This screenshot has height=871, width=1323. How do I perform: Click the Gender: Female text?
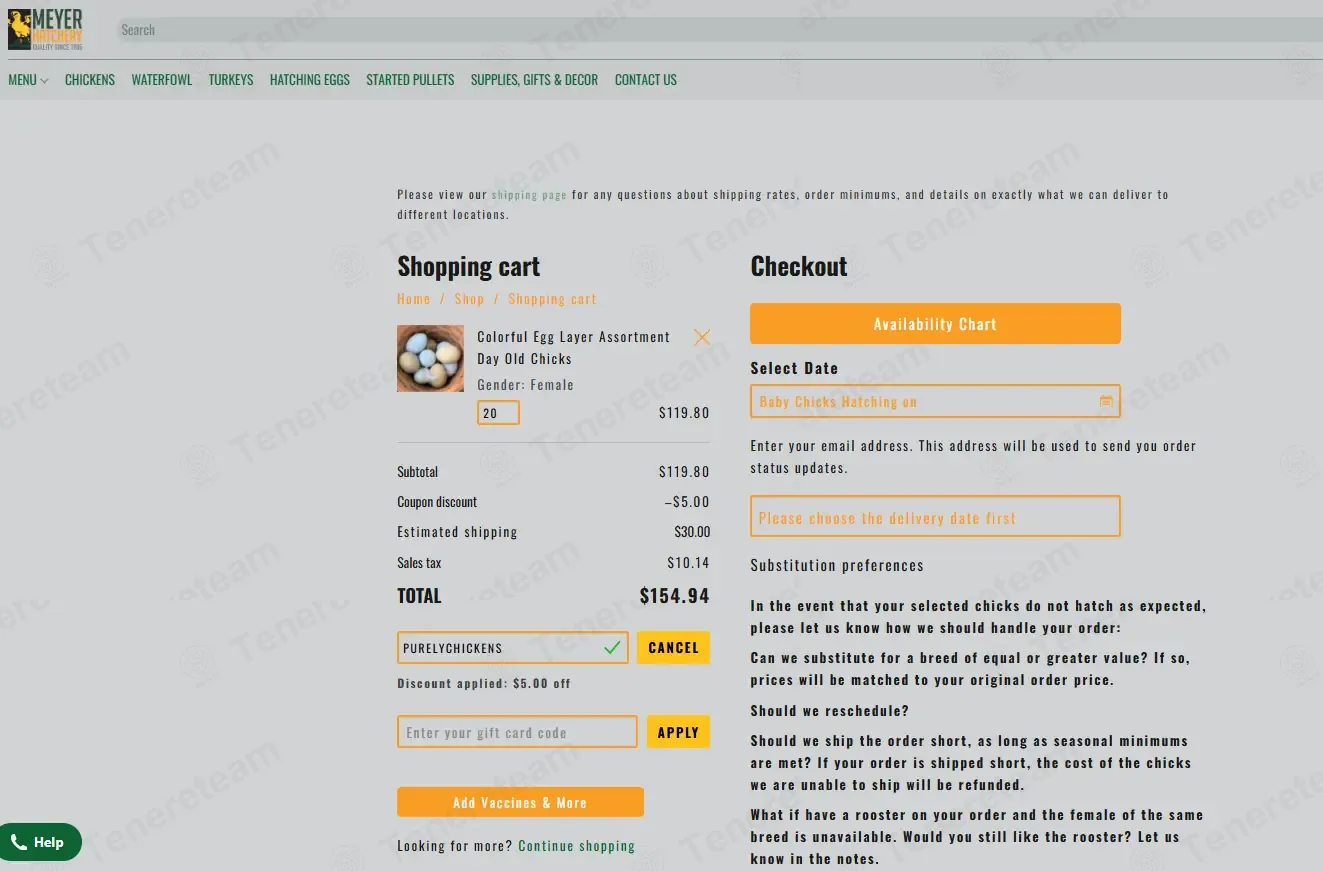(x=525, y=385)
